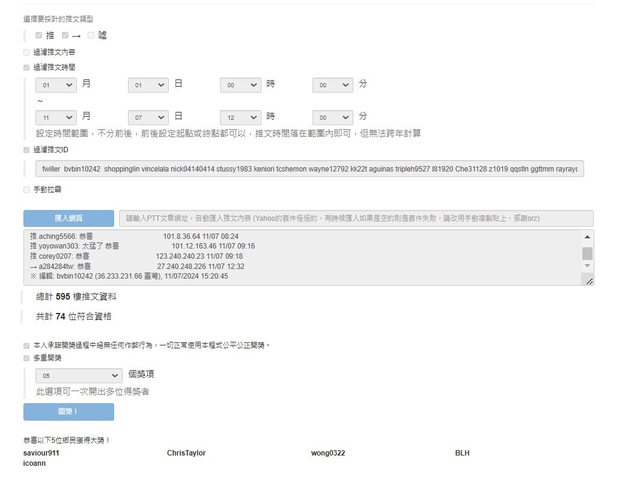
Task: Enable the 噓 comment type checkbox
Action: click(91, 35)
